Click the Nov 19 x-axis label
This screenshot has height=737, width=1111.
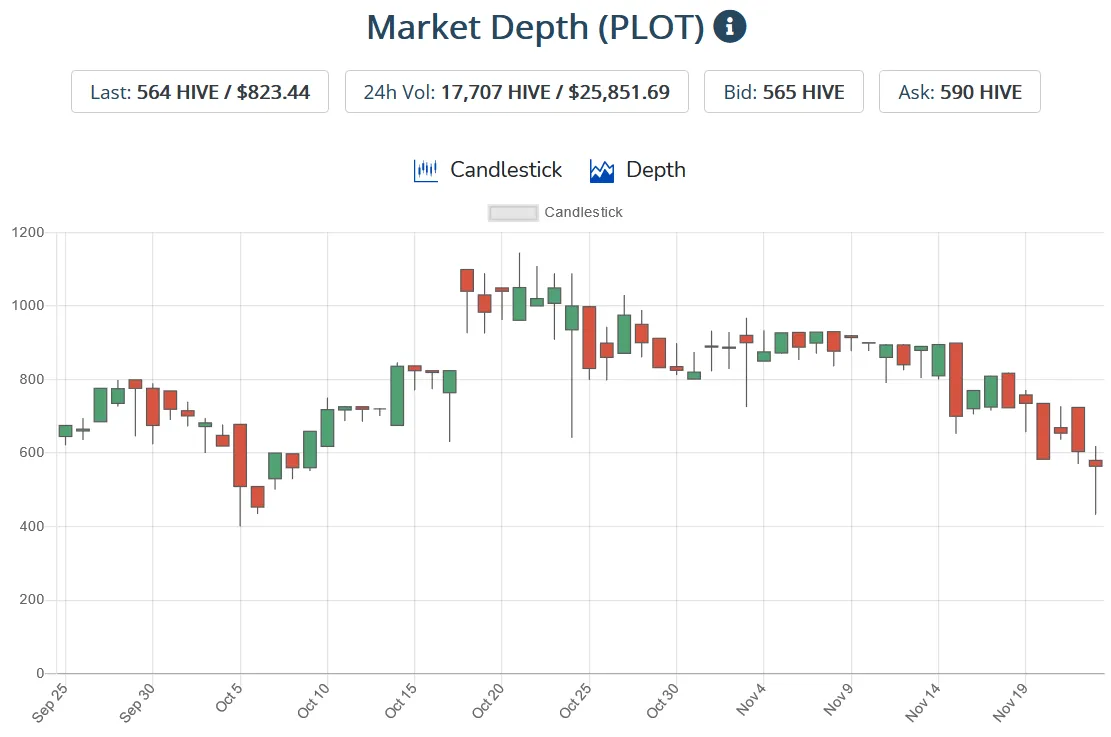[1010, 702]
